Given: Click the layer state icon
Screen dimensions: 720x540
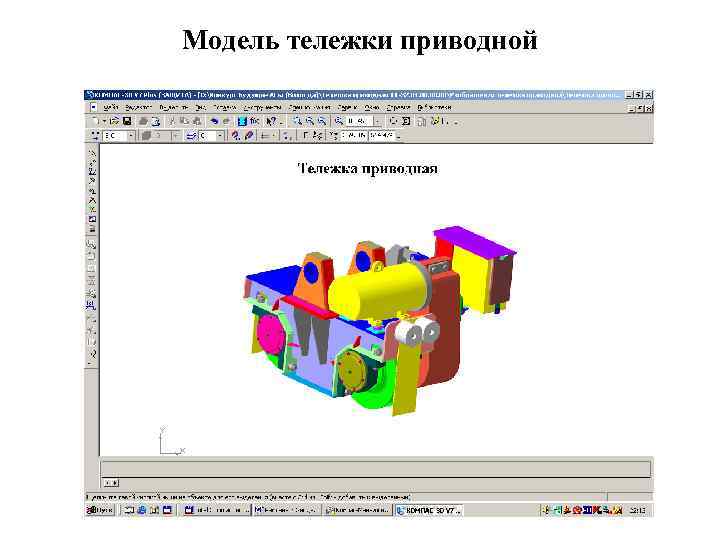Looking at the screenshot, I should tap(191, 136).
